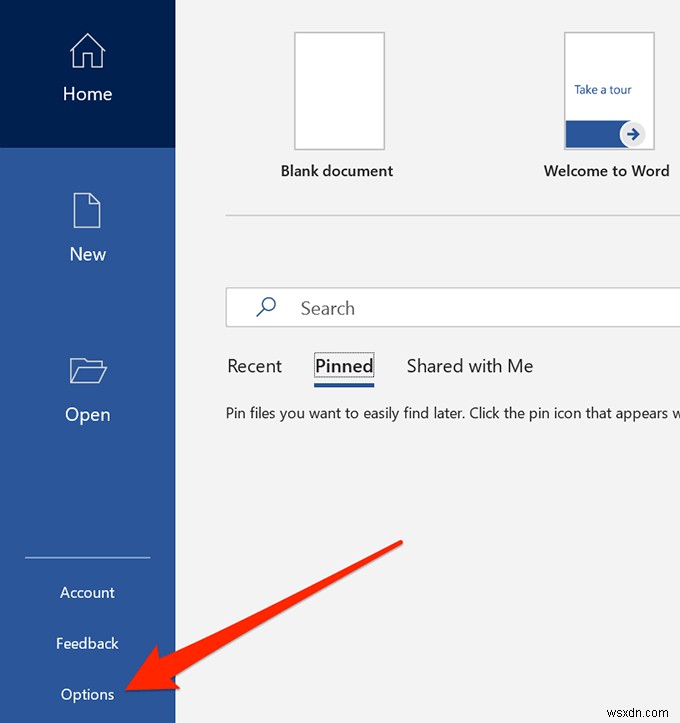
Task: Click the Open folder icon
Action: [88, 370]
